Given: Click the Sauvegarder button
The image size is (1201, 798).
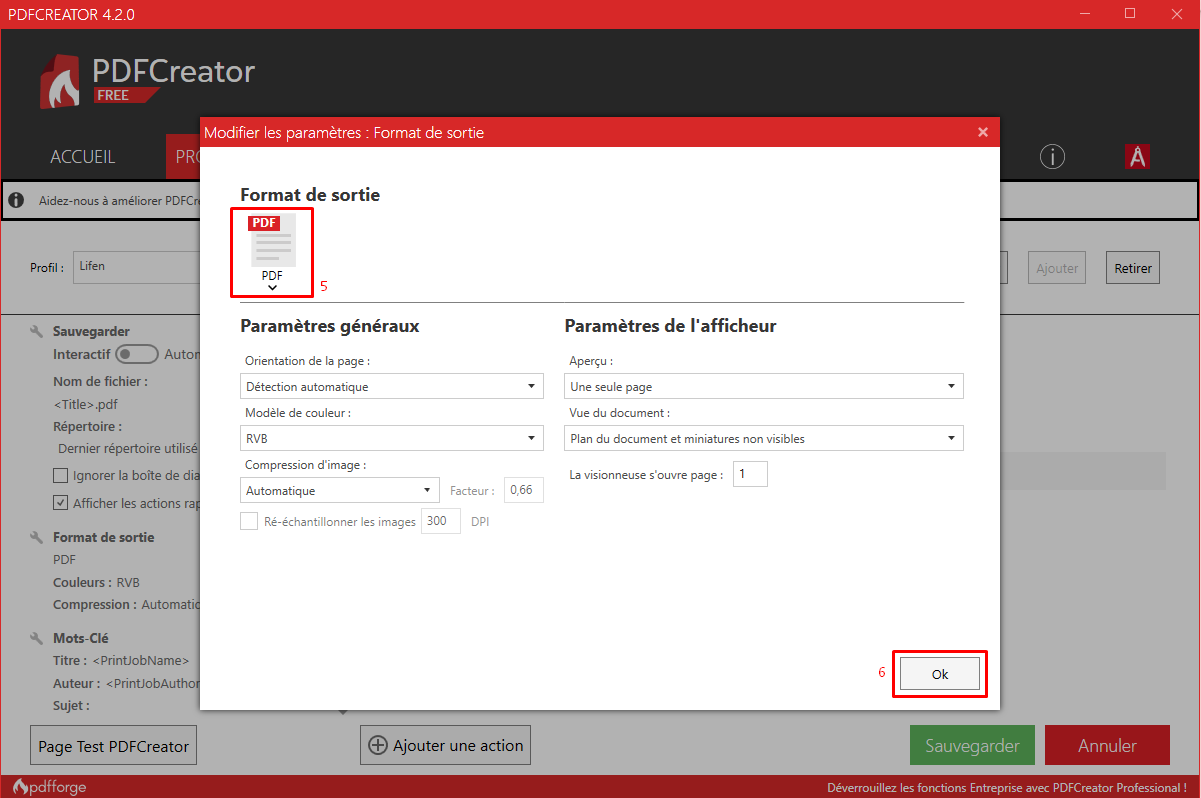Looking at the screenshot, I should [972, 746].
